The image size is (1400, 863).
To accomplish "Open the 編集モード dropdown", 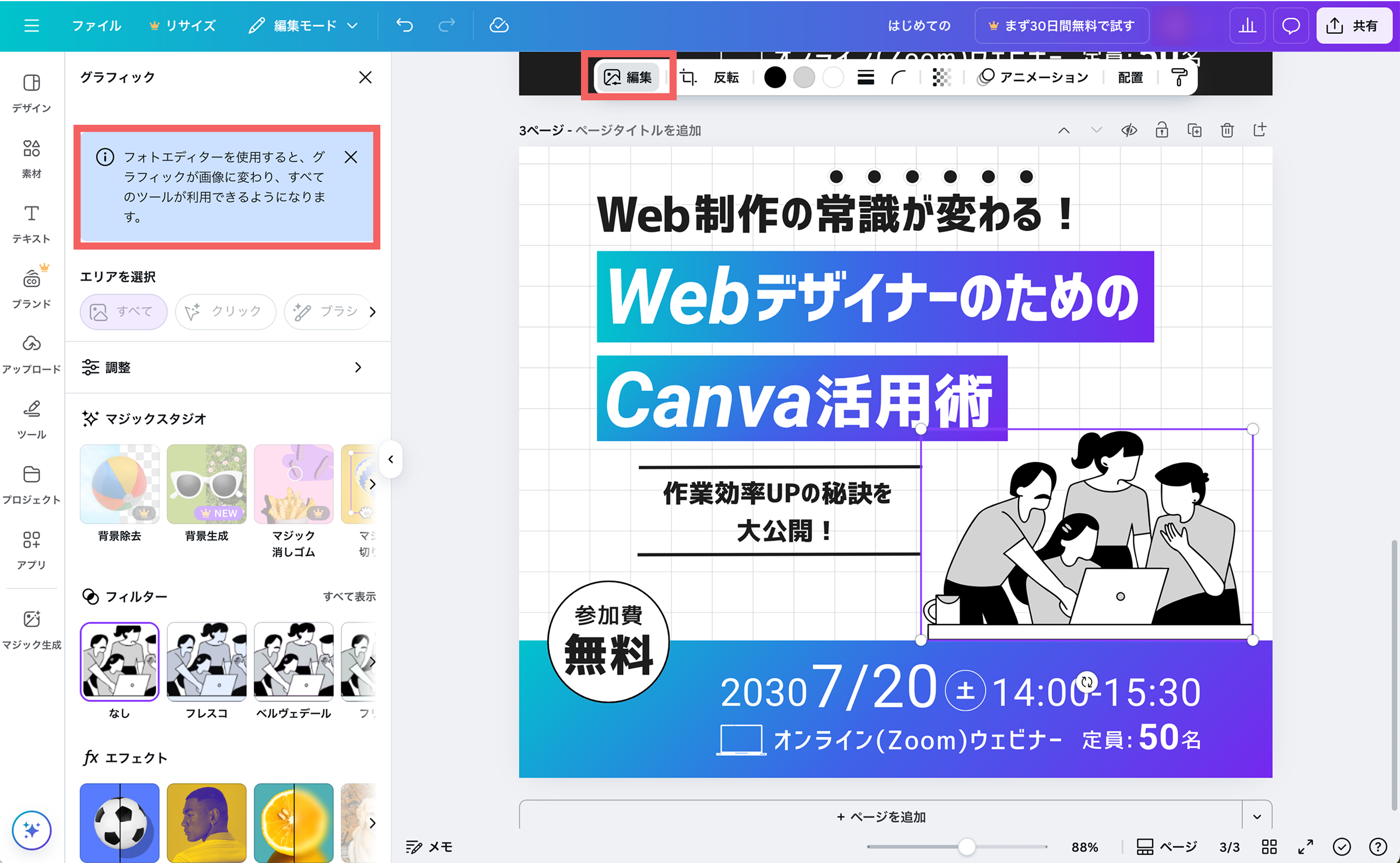I will coord(303,26).
